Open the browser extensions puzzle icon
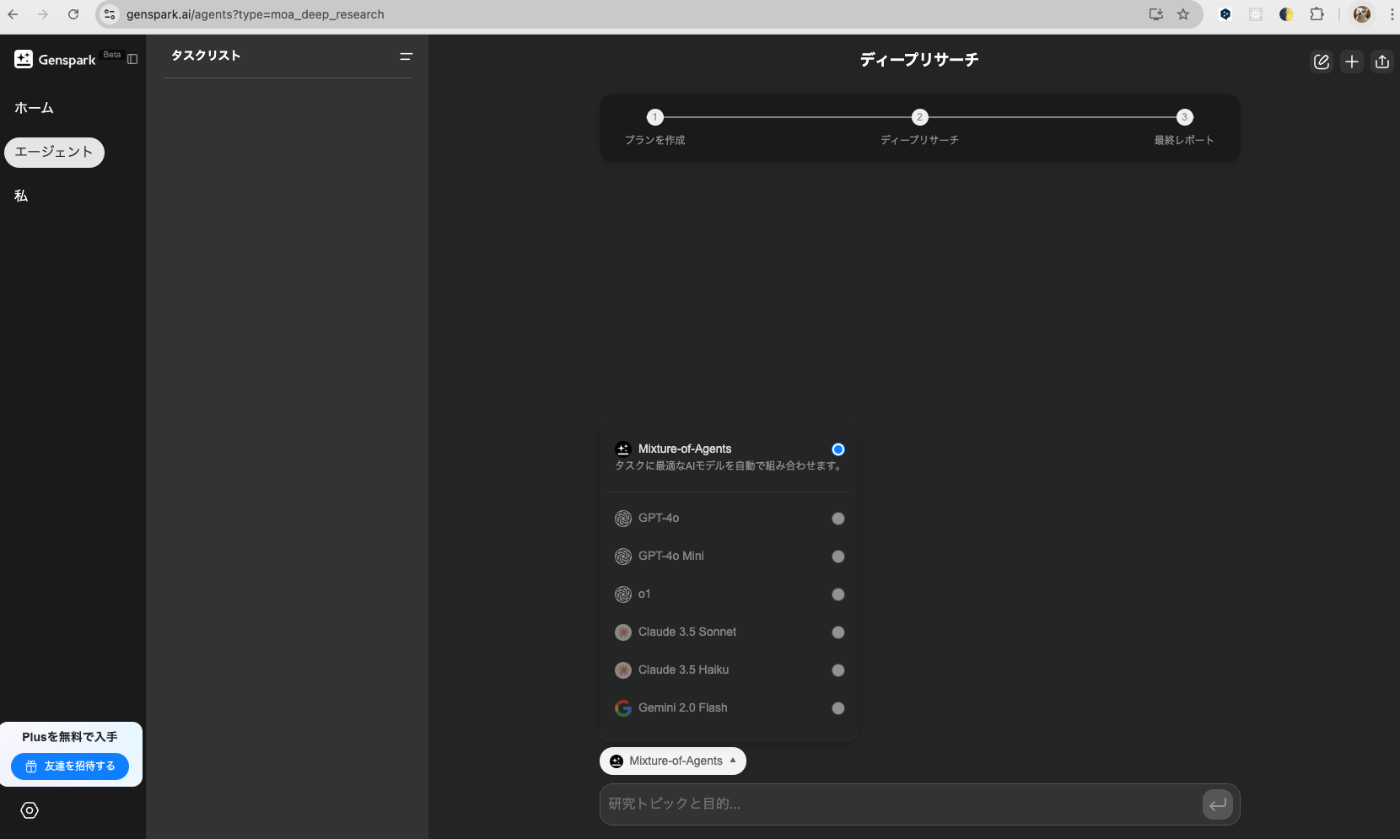Viewport: 1400px width, 839px height. click(1317, 14)
